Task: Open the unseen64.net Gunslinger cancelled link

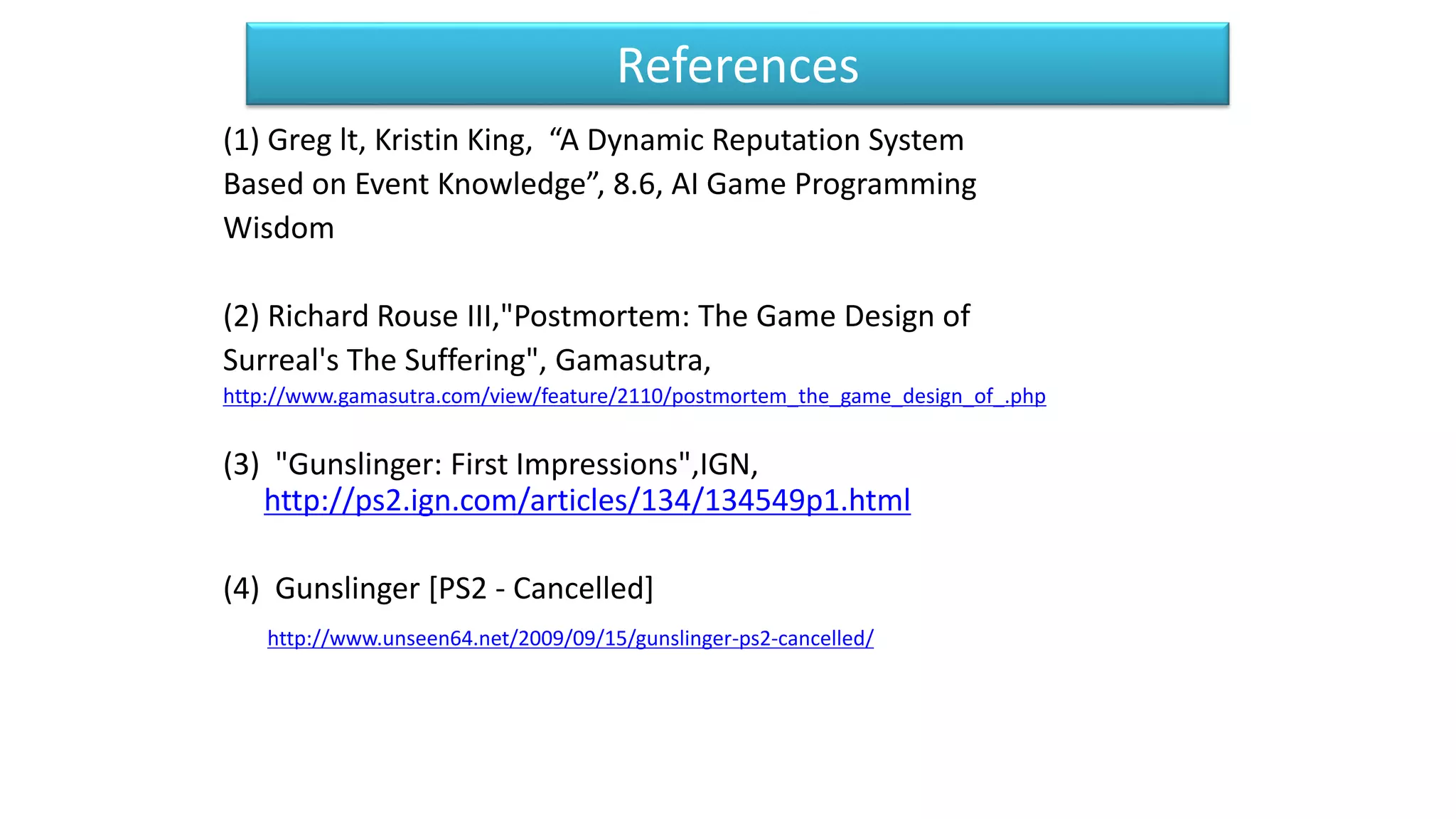Action: tap(570, 638)
